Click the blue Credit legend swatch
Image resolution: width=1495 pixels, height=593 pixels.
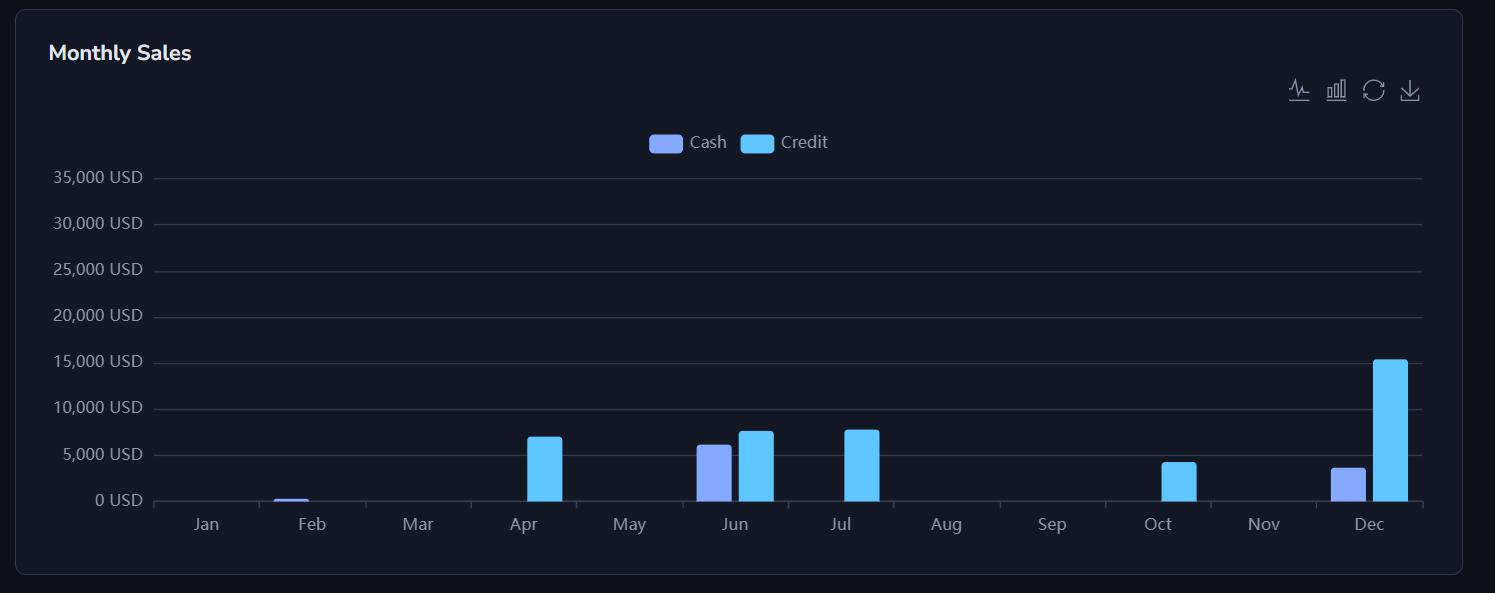(757, 143)
